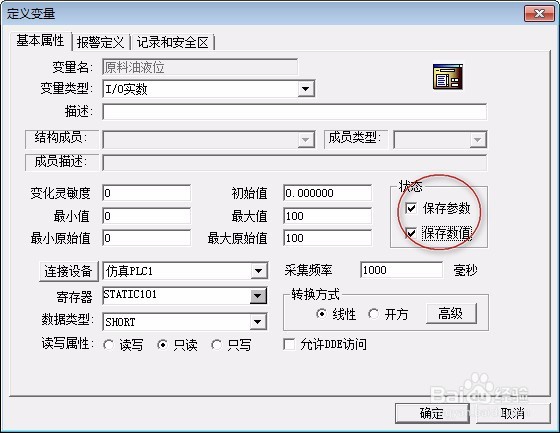Enable the 允许DDE访问 checkbox
Viewport: 560px width, 433px height.
pos(289,344)
